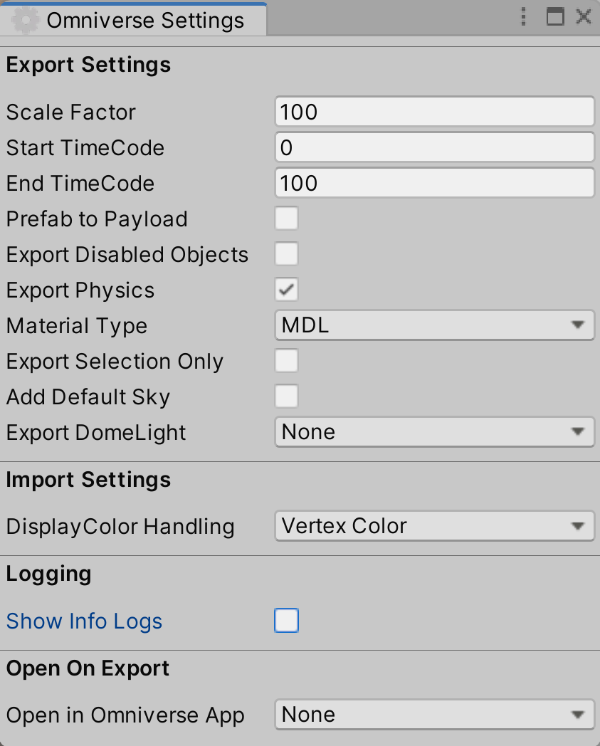Viewport: 600px width, 746px height.
Task: Close the Omniverse Settings panel
Action: 583,17
